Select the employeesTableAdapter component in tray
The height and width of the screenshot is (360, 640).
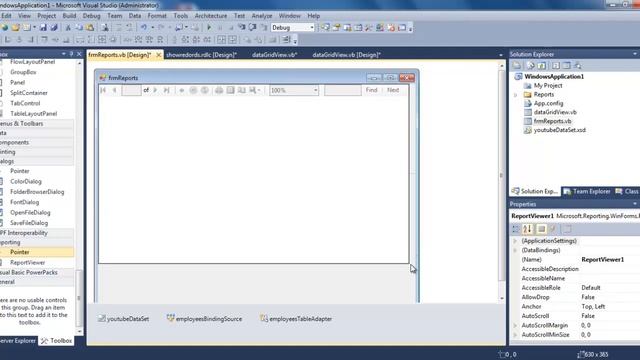[x=296, y=319]
